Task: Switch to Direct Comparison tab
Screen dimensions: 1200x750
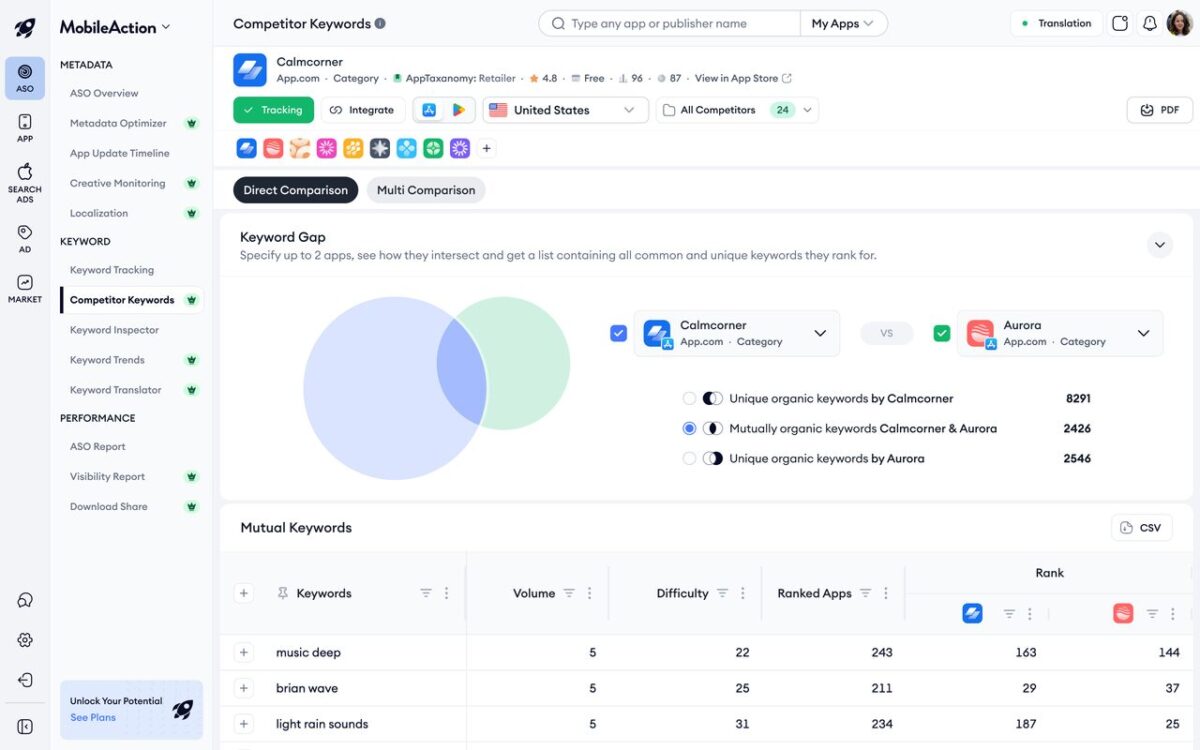Action: (296, 190)
